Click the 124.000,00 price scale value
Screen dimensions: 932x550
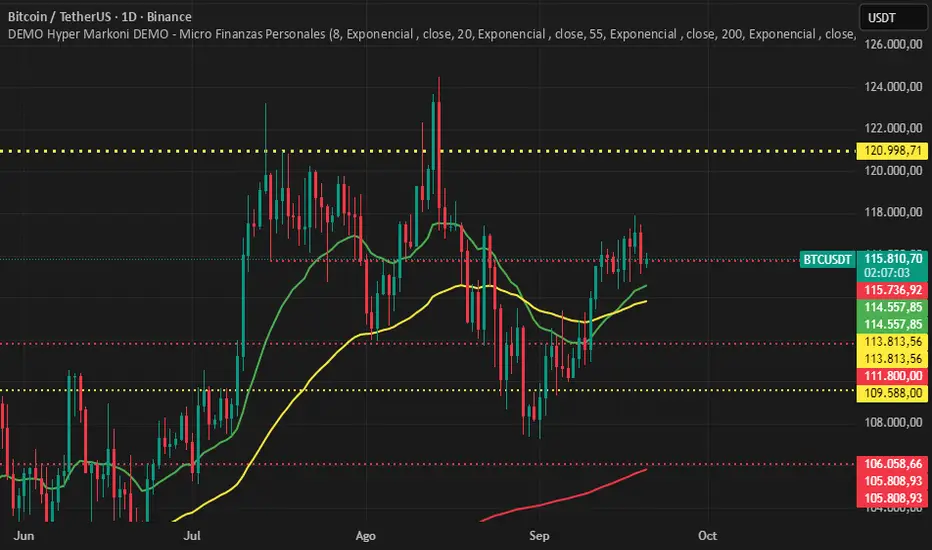[893, 87]
